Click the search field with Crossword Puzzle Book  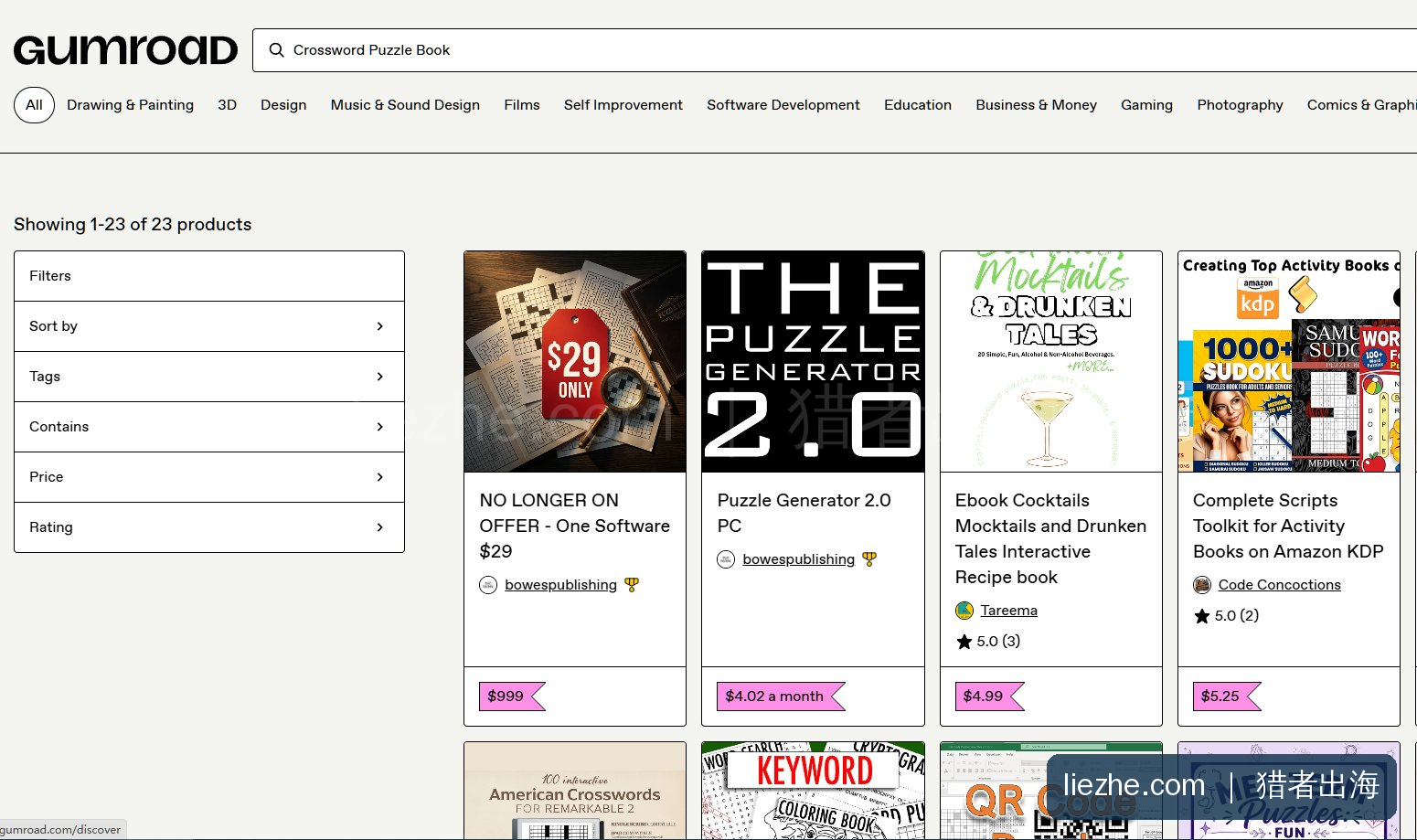835,50
